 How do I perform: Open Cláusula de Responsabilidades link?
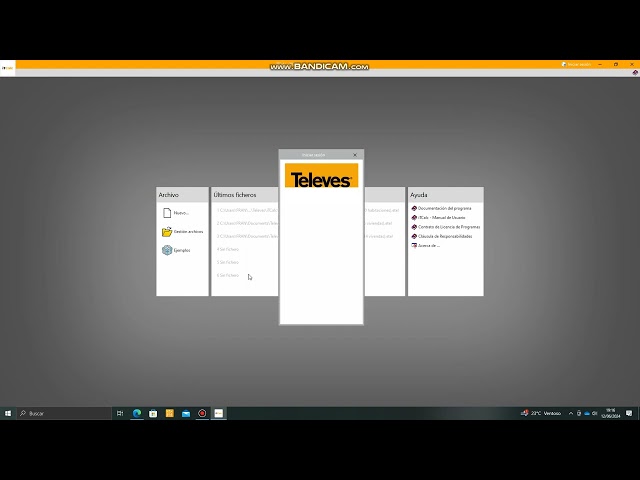445,236
